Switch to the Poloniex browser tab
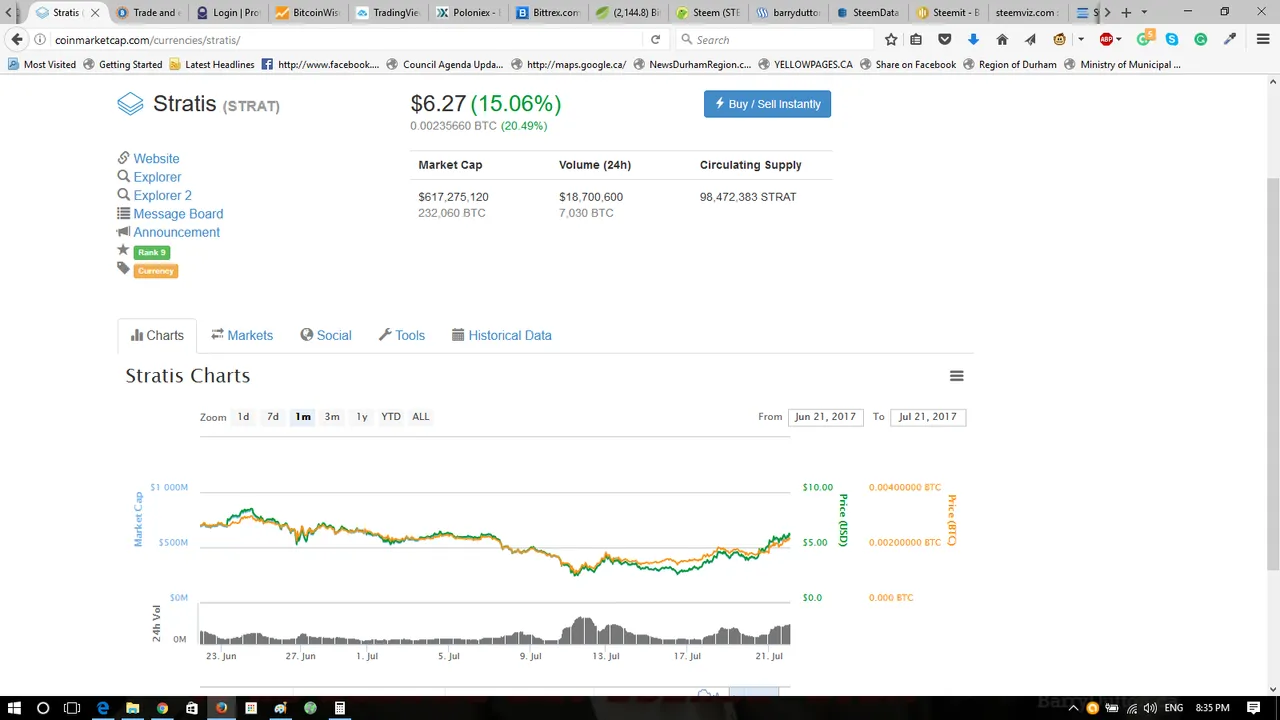 (468, 13)
